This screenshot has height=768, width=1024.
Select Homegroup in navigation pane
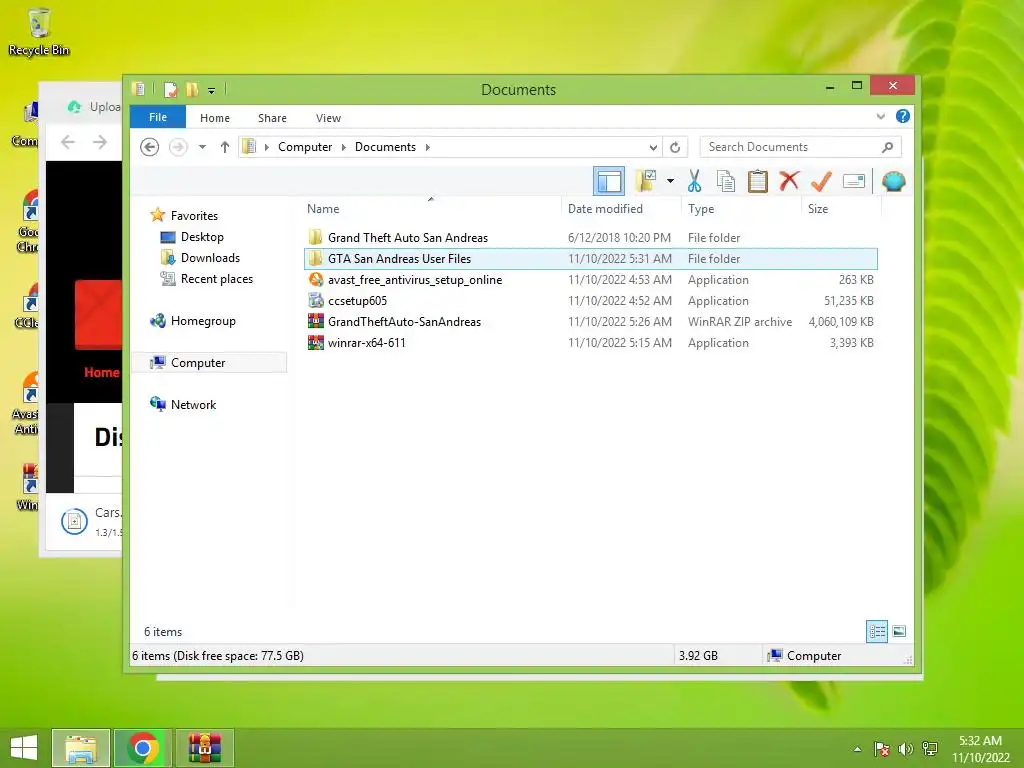click(x=203, y=321)
